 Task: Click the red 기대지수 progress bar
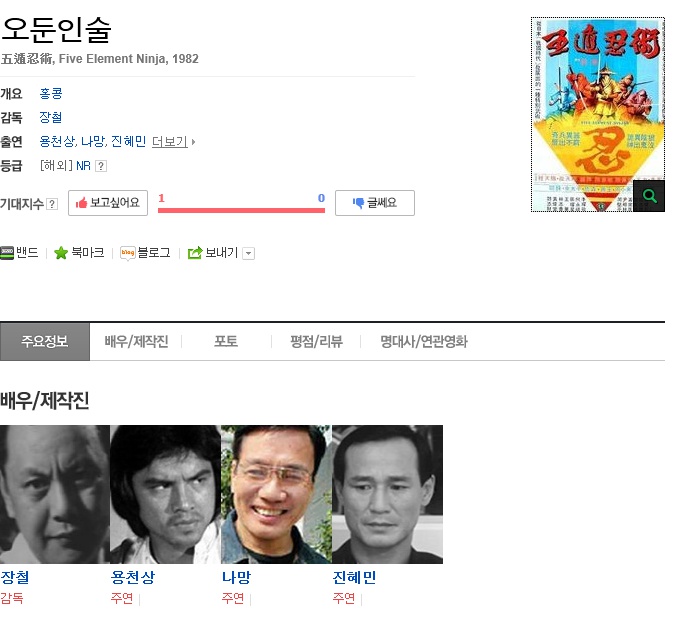point(242,210)
